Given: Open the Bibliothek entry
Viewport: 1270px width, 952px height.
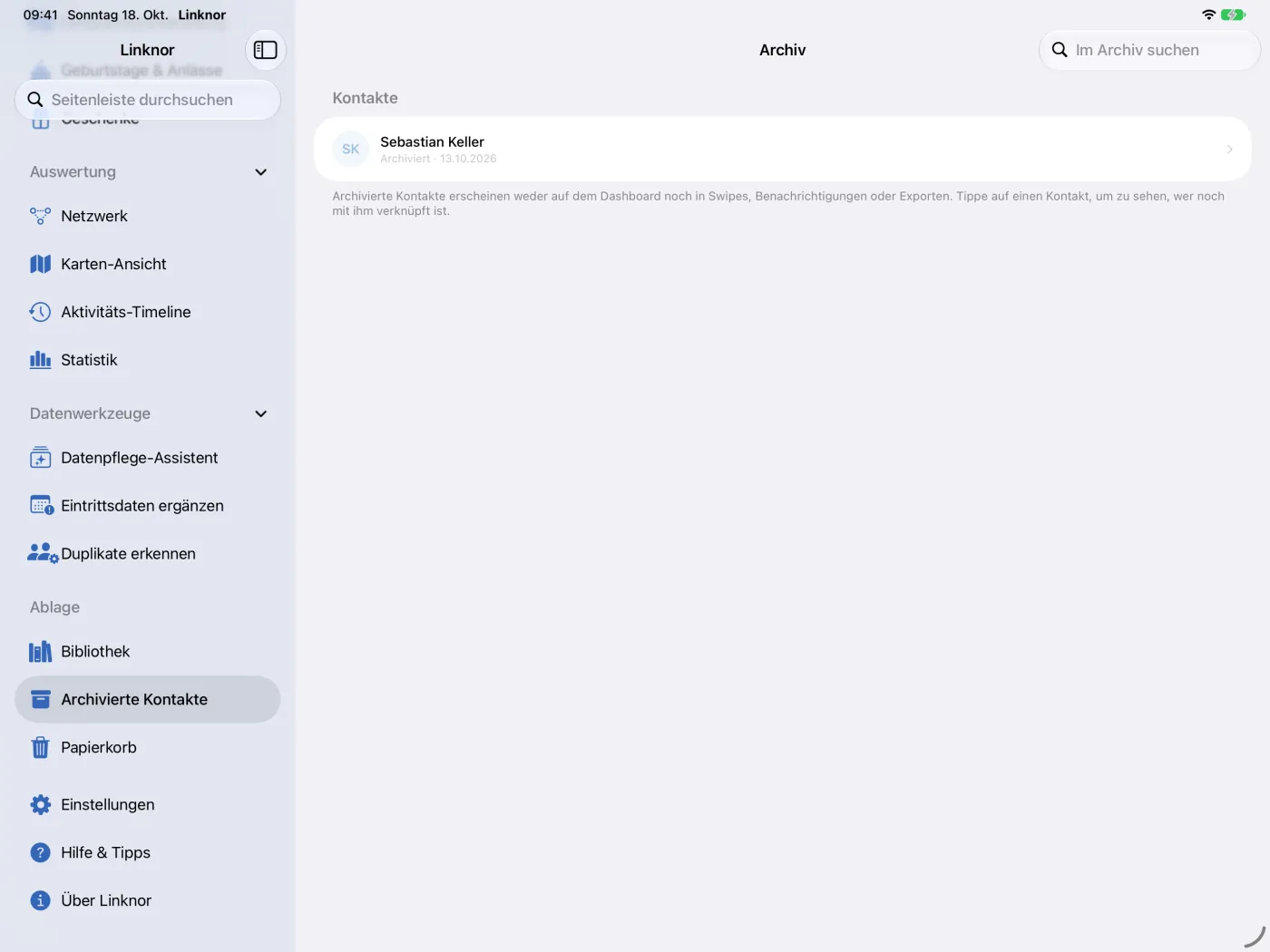Looking at the screenshot, I should [x=148, y=652].
